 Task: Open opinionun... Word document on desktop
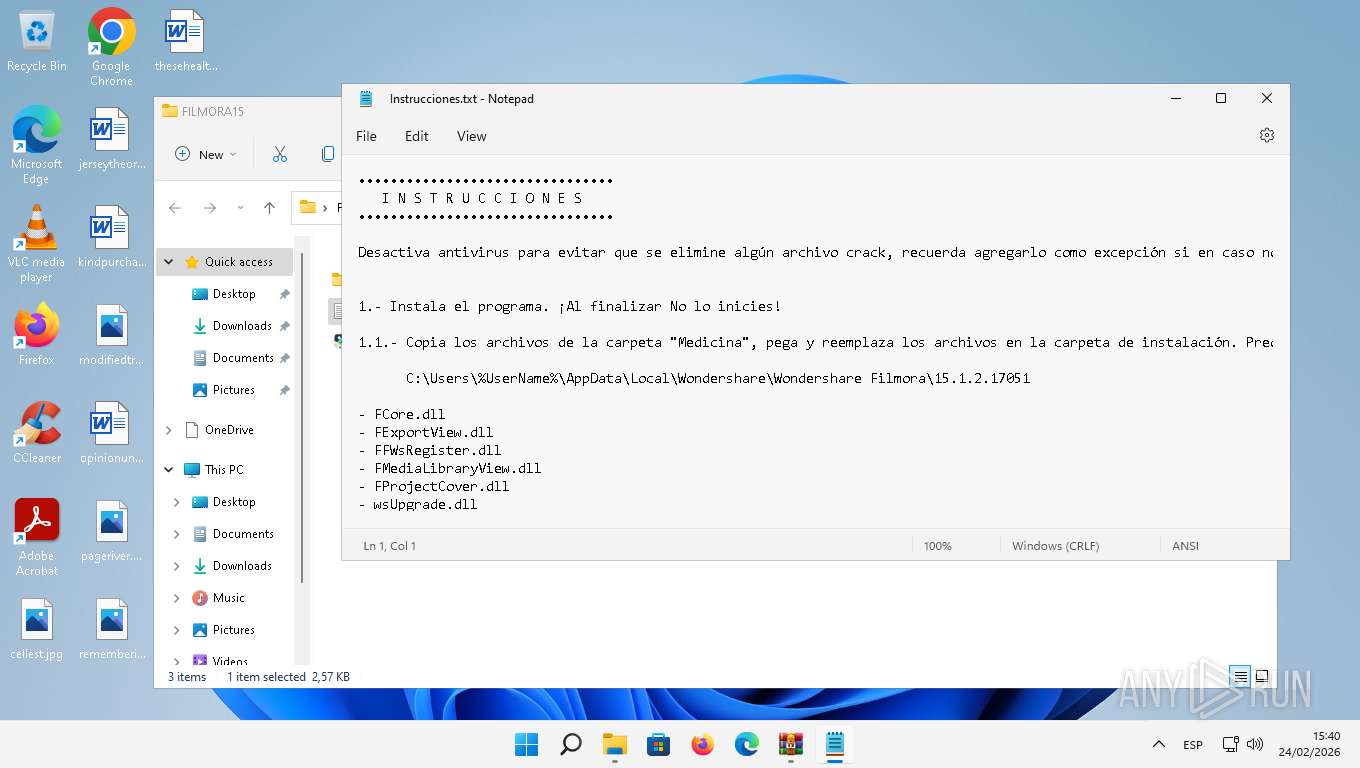[111, 432]
